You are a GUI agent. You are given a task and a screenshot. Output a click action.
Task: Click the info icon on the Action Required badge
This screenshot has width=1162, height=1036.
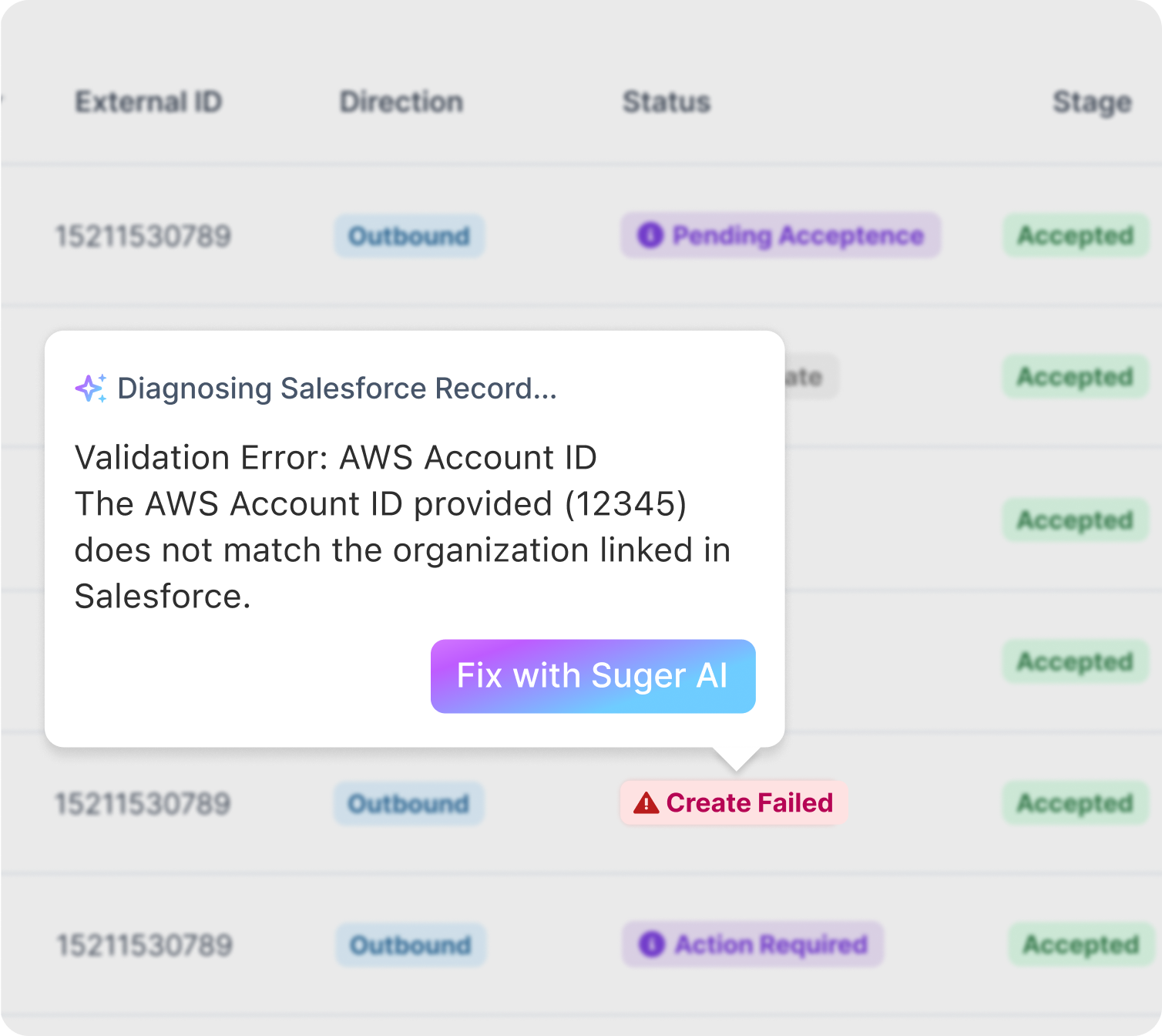point(652,944)
